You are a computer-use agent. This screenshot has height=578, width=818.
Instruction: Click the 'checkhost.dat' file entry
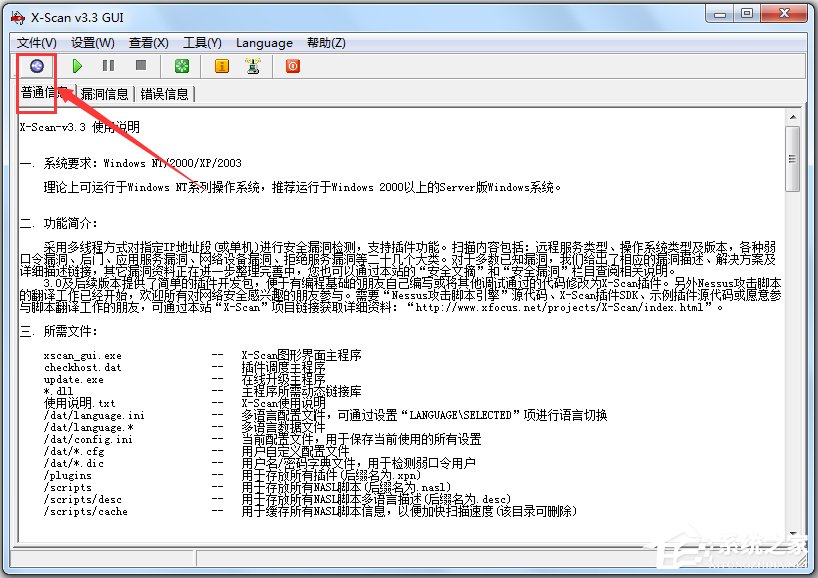[82, 368]
